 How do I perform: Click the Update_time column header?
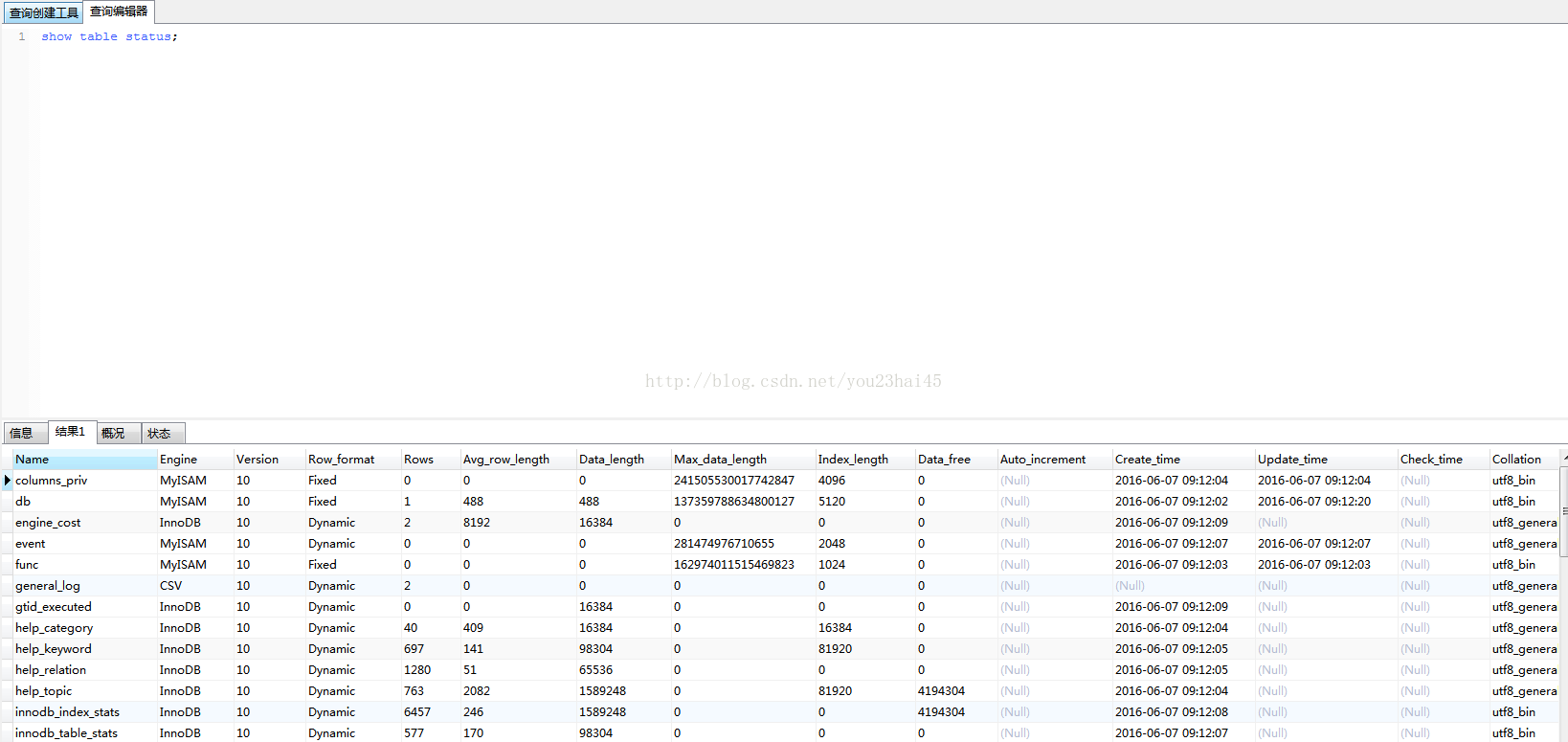click(x=1326, y=460)
